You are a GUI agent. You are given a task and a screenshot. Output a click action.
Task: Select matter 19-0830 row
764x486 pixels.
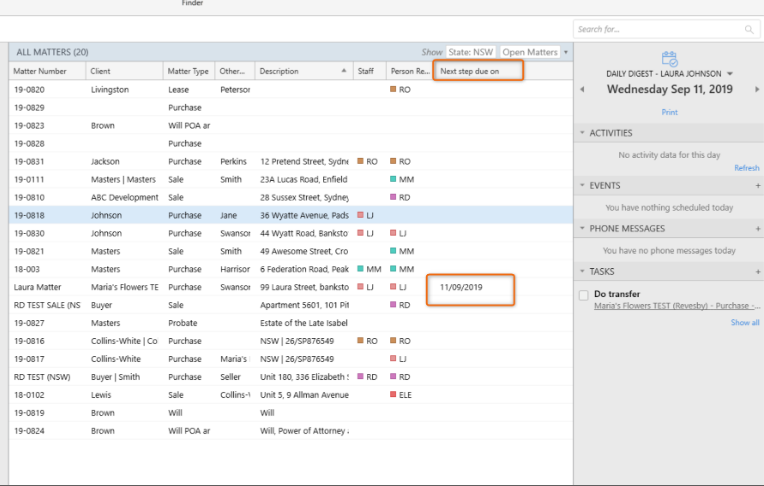[x=290, y=233]
